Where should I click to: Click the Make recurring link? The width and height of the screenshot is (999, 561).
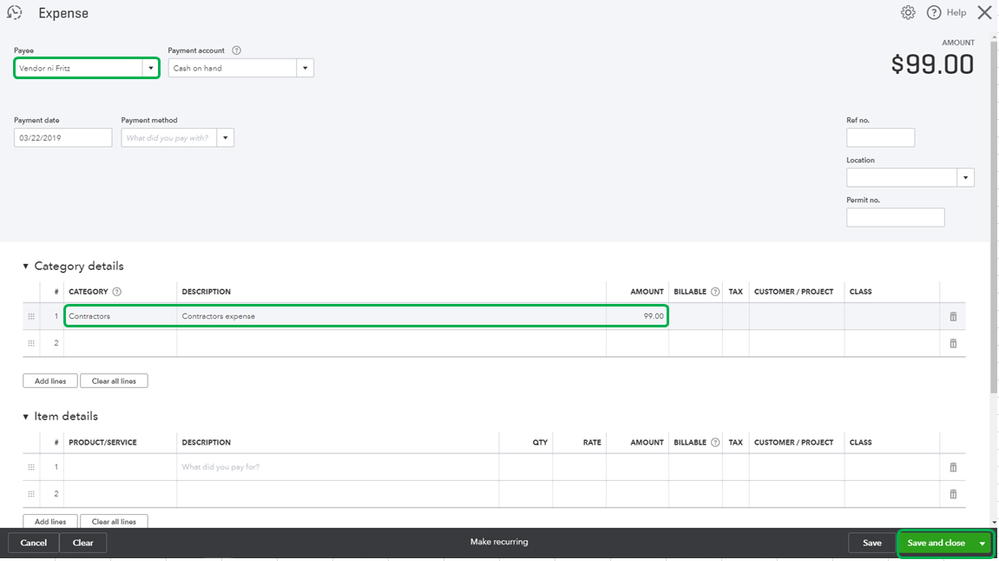pyautogui.click(x=499, y=542)
